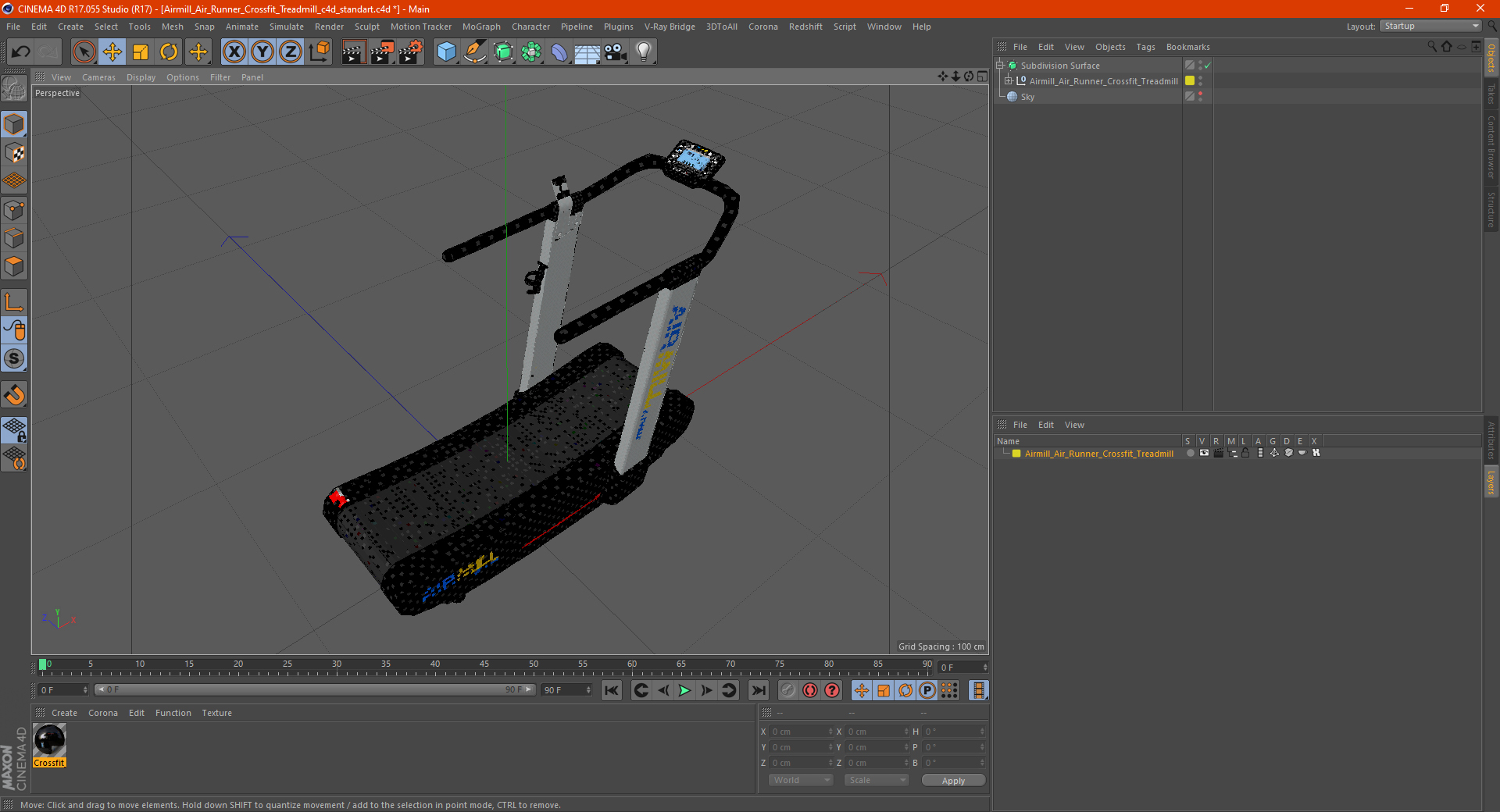Screen dimensions: 1500x812
Task: Open the Render menu
Action: pos(329,27)
